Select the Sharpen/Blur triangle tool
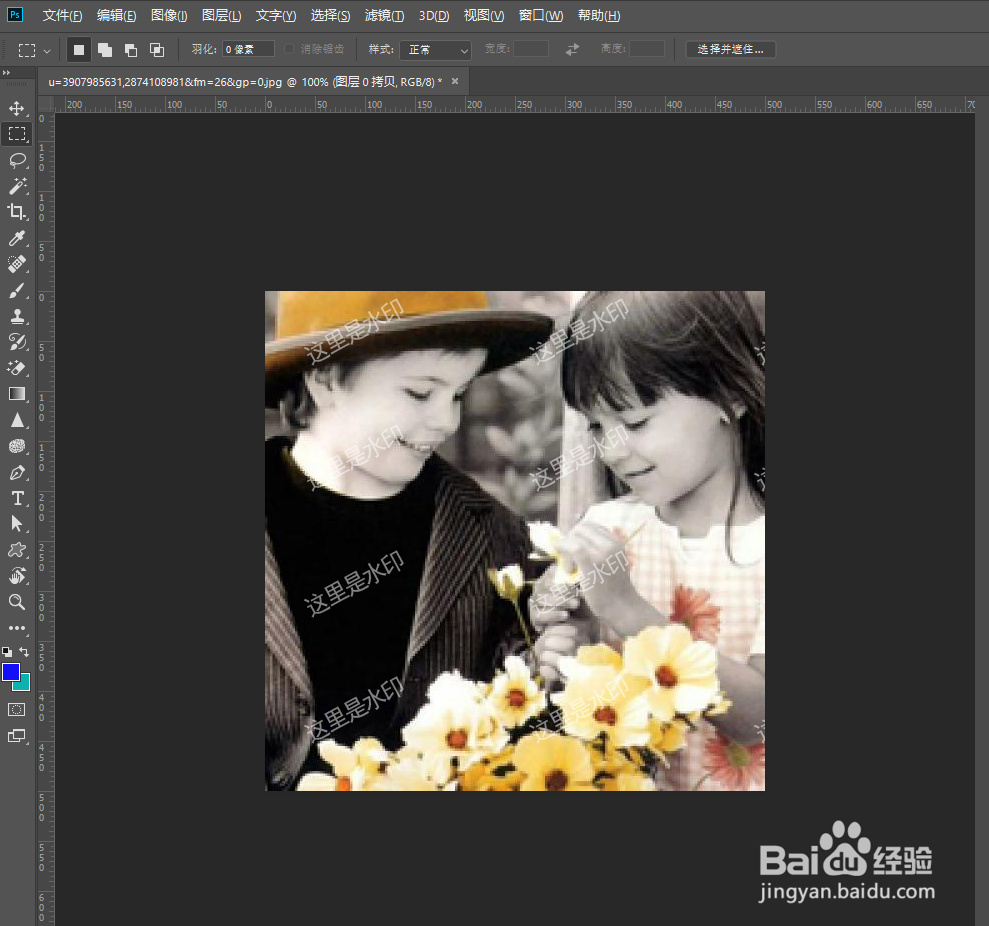 pyautogui.click(x=17, y=420)
